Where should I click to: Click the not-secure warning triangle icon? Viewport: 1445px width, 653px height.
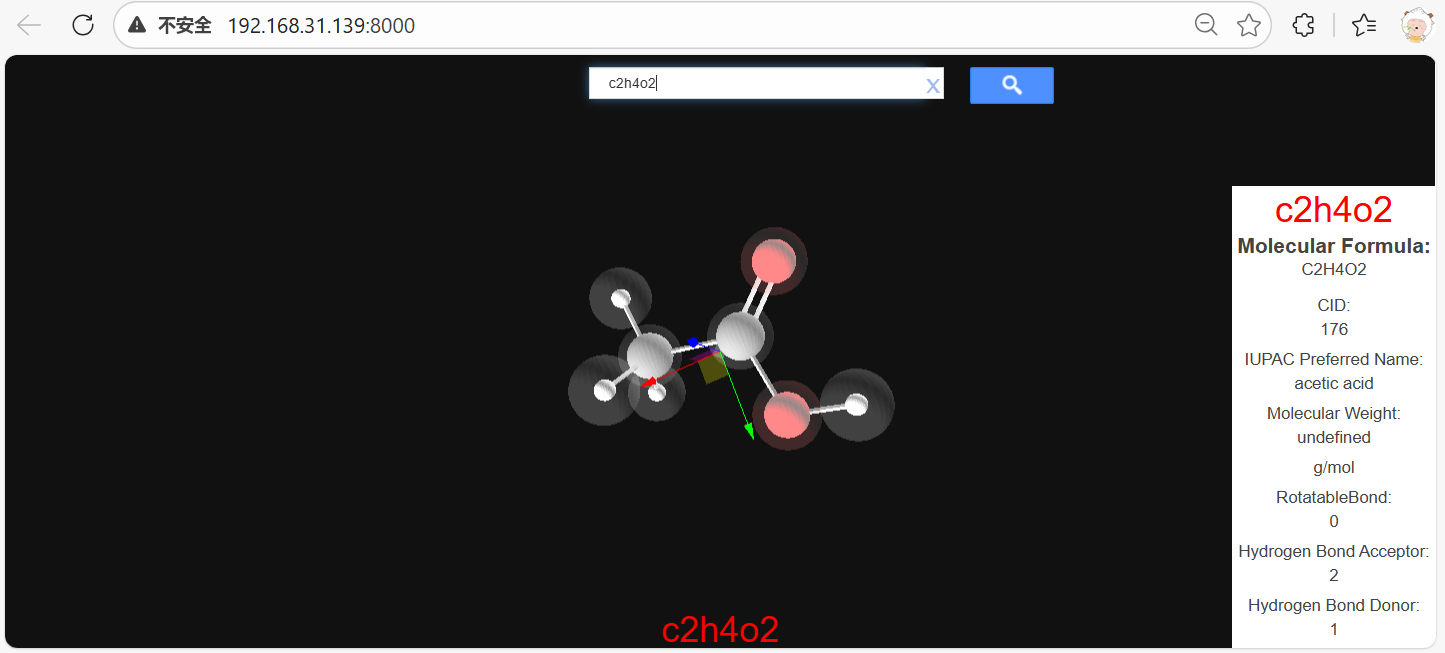pos(138,26)
